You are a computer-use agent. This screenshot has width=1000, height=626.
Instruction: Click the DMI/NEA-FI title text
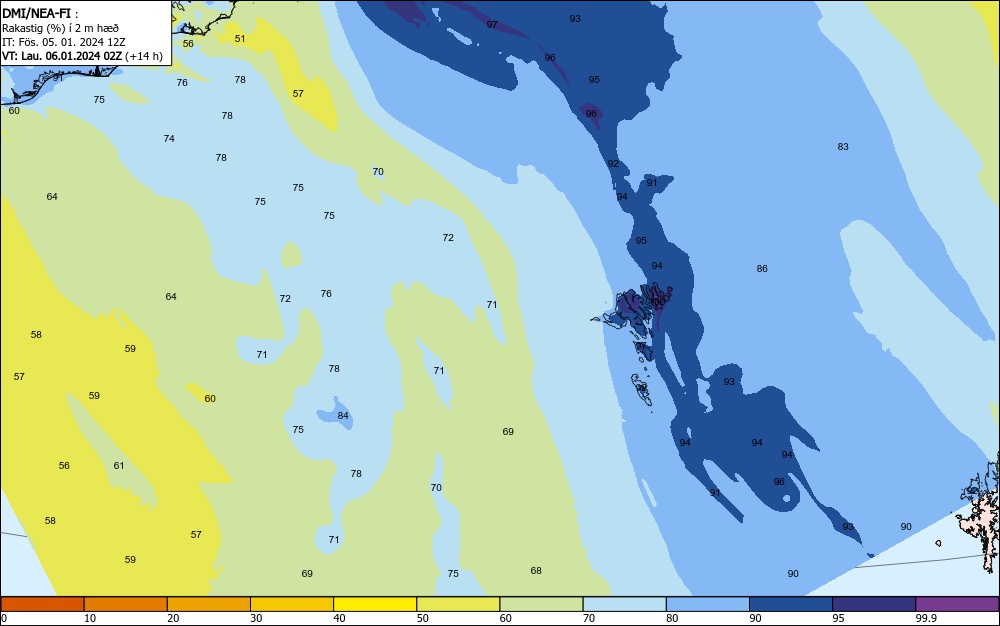[36, 13]
